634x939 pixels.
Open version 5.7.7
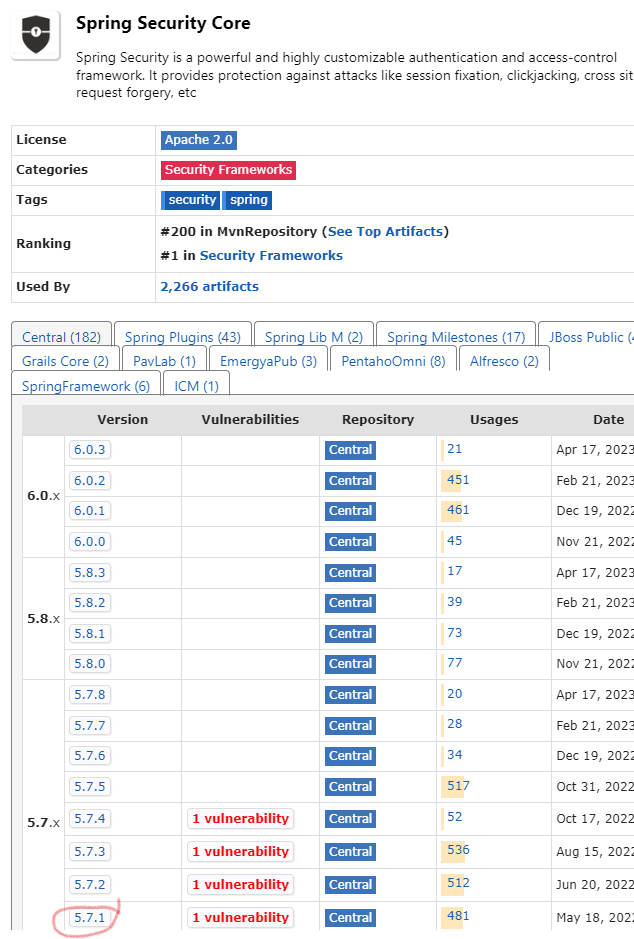click(90, 726)
